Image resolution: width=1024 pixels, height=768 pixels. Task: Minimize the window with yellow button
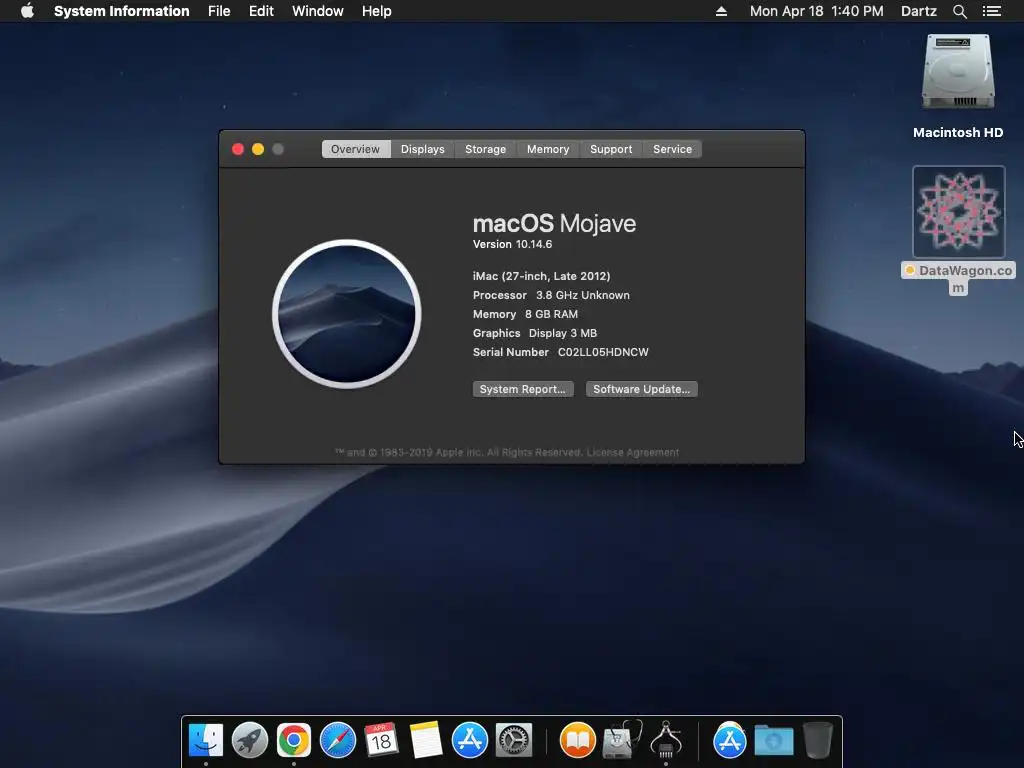click(x=258, y=149)
